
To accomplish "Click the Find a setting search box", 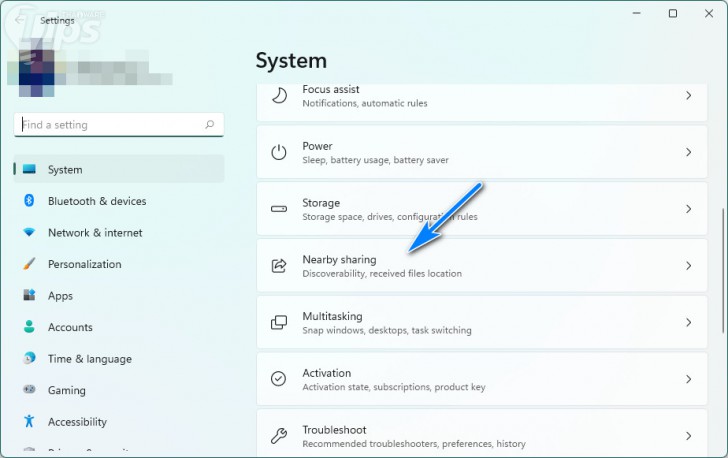I will pos(119,124).
